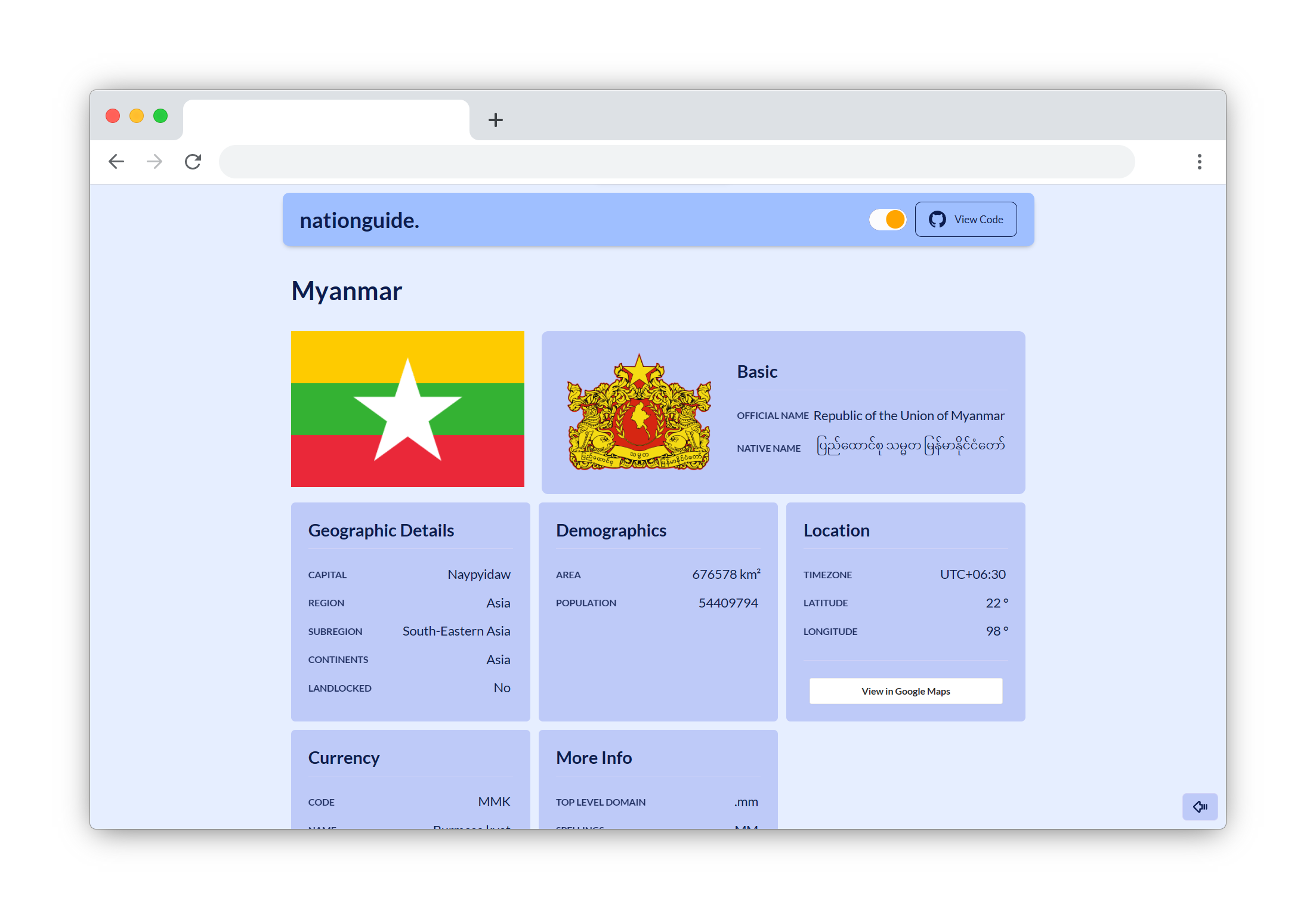1316x919 pixels.
Task: Select the top level domain .mm
Action: point(746,802)
